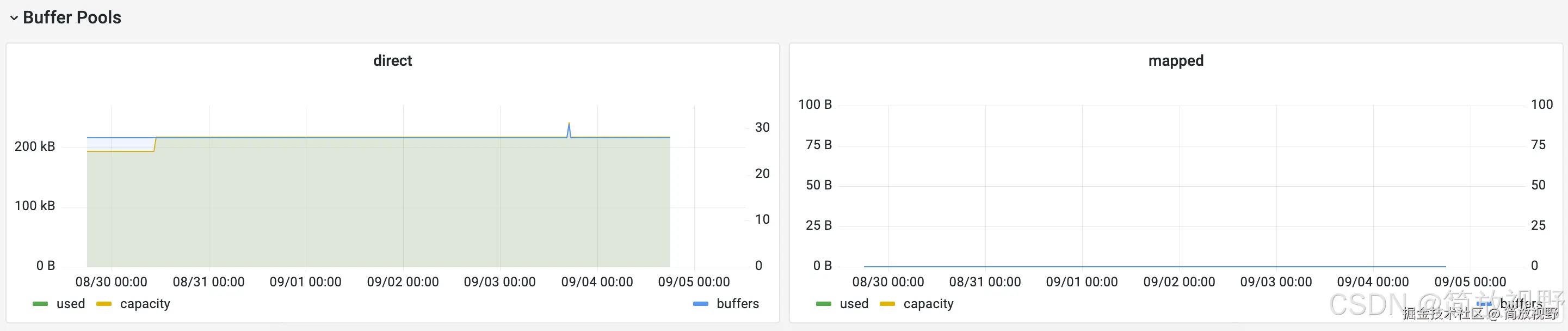Click blue buffers color icon in direct legend
Screen dimensions: 1568x331
pyautogui.click(x=701, y=304)
